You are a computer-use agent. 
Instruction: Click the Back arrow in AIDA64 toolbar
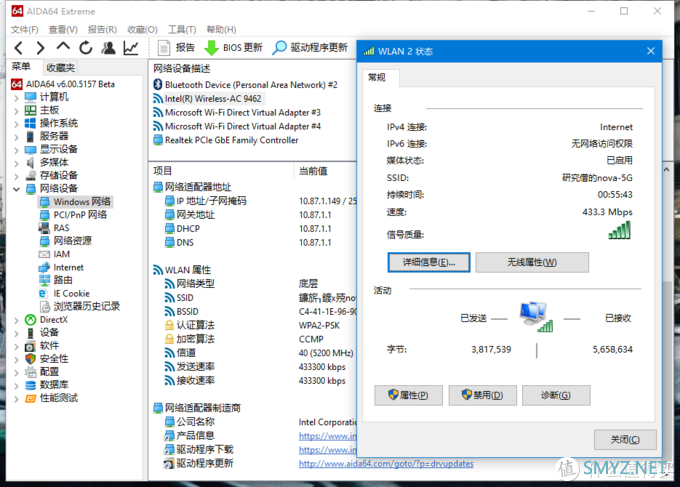[19, 48]
